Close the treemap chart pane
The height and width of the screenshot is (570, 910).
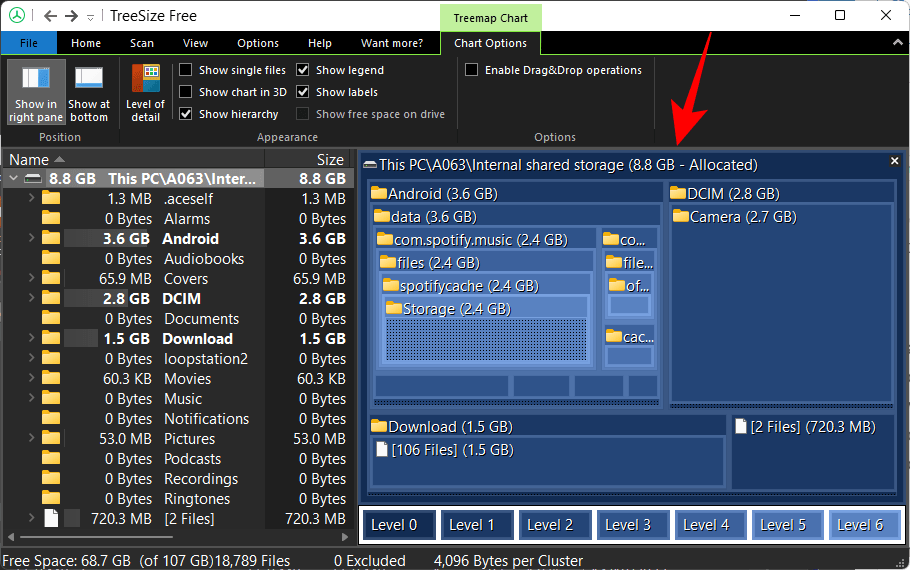[x=894, y=161]
